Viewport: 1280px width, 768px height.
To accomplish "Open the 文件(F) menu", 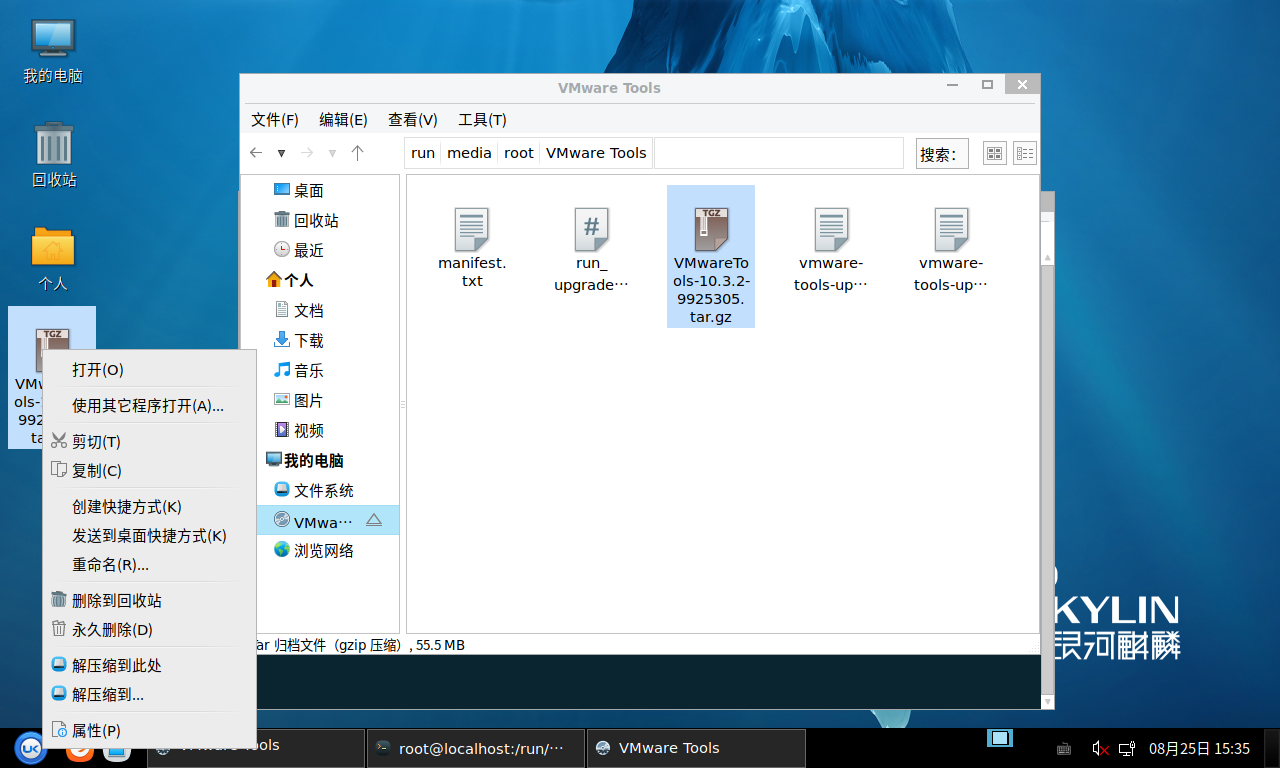I will coord(275,120).
